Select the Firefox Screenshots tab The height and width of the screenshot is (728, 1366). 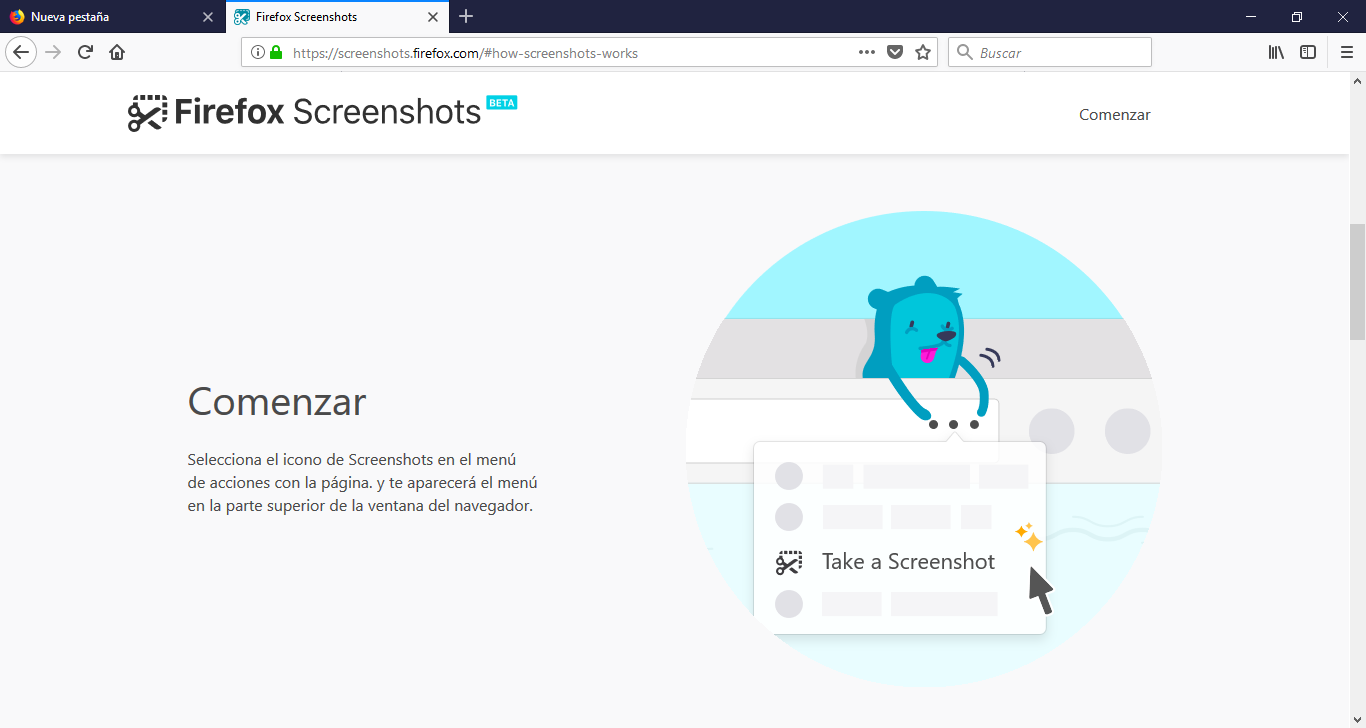point(338,17)
